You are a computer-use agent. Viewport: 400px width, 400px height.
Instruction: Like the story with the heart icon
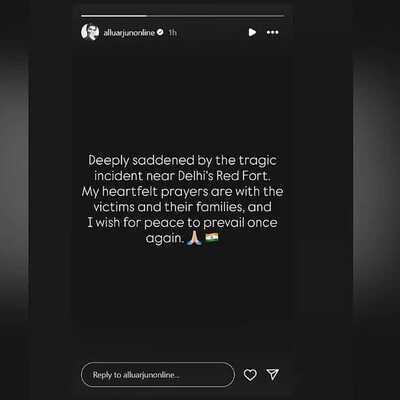(x=250, y=375)
